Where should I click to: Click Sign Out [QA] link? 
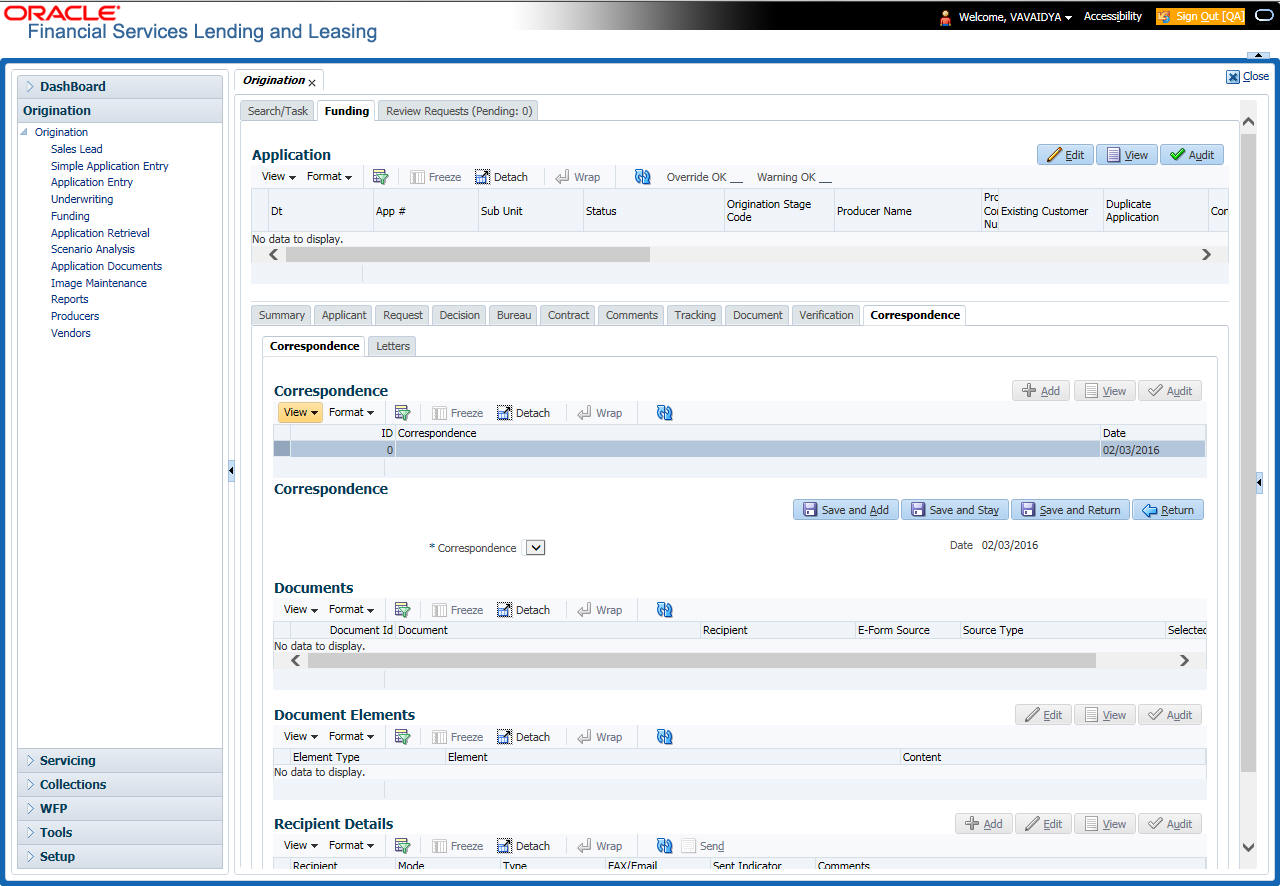1200,17
